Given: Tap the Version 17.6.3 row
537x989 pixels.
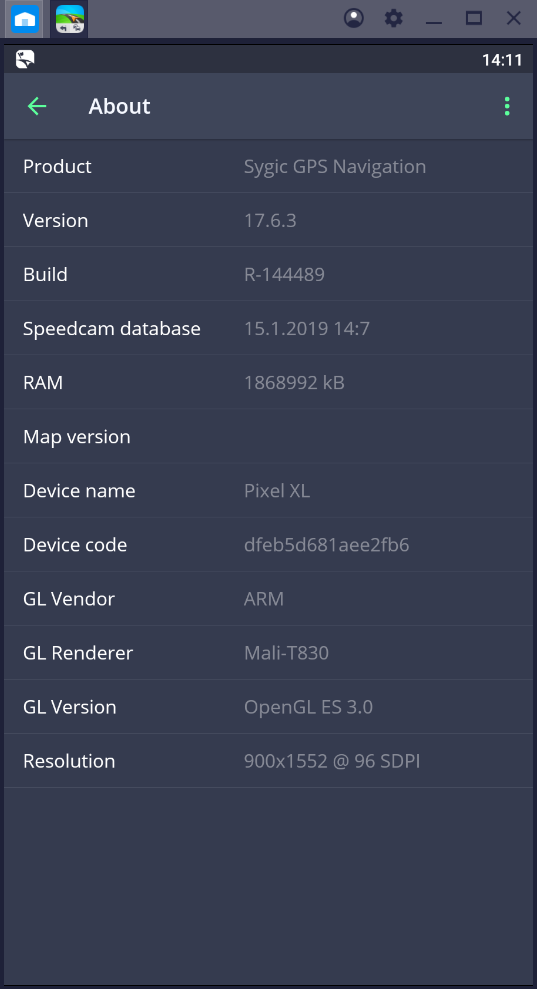Looking at the screenshot, I should coord(269,220).
